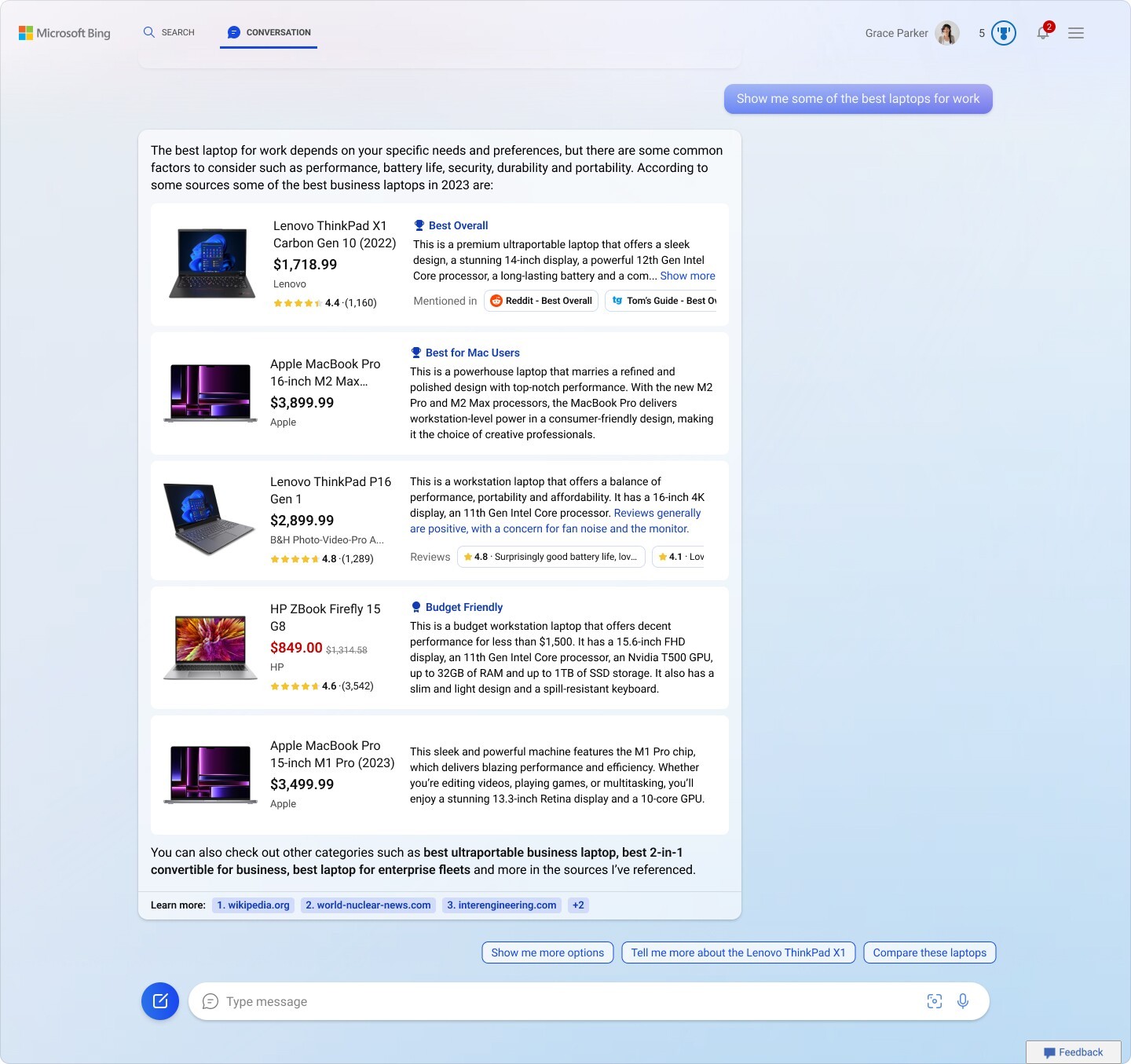This screenshot has height=1064, width=1131.
Task: Open the 4.1 star review chip
Action: click(x=679, y=557)
